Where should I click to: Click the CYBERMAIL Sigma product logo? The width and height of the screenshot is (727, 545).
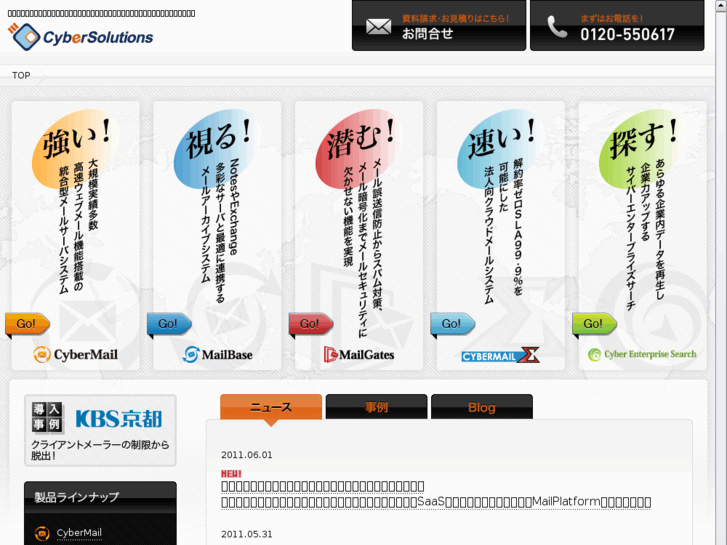(501, 355)
